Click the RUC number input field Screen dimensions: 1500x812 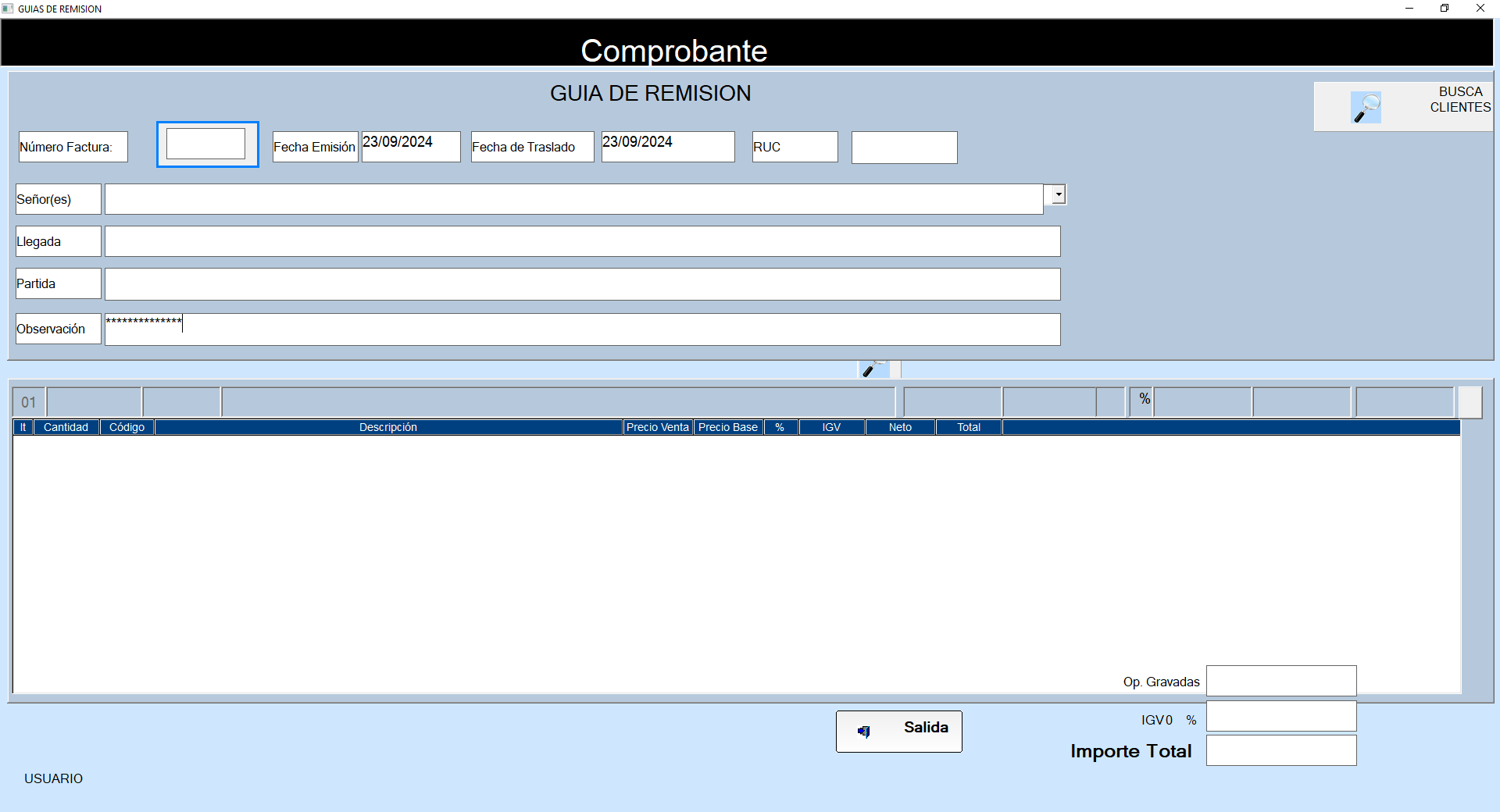904,148
